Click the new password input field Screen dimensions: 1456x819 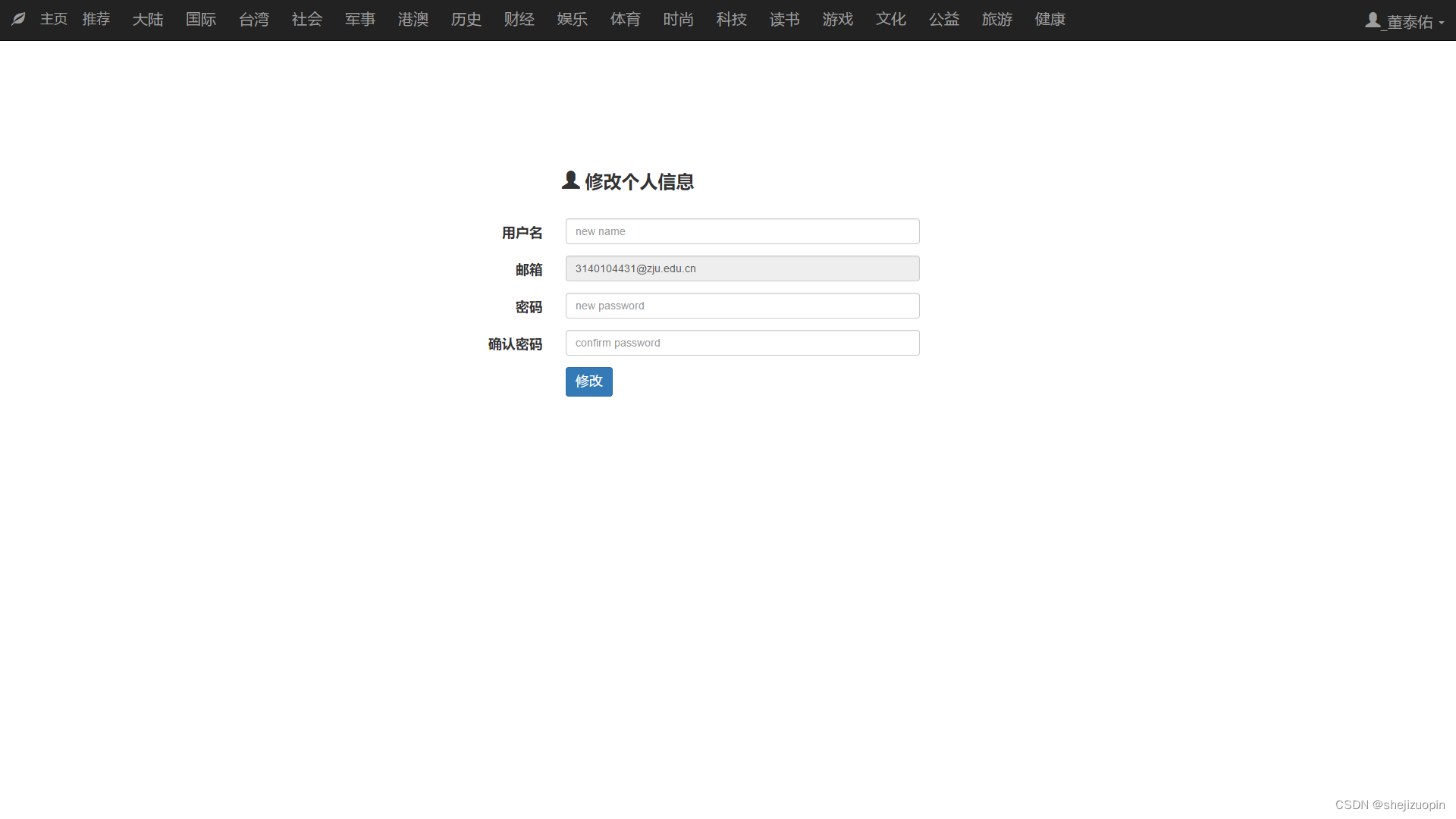click(742, 306)
